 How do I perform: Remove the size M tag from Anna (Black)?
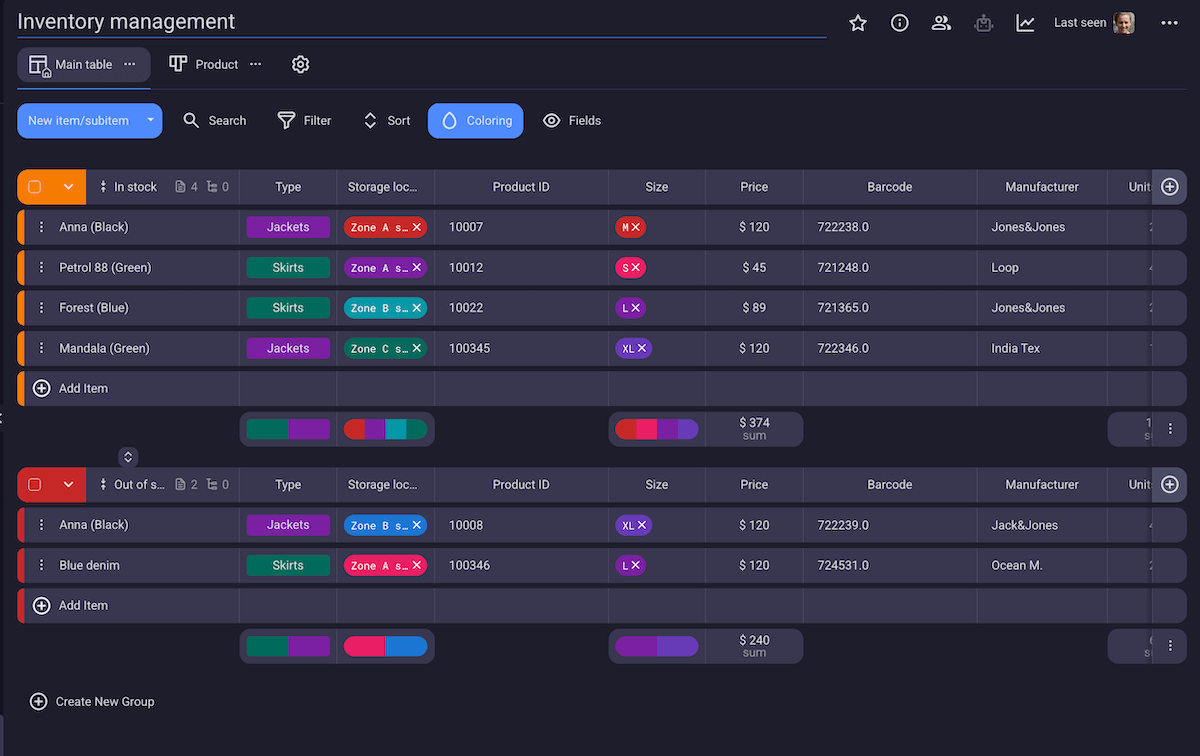tap(636, 228)
